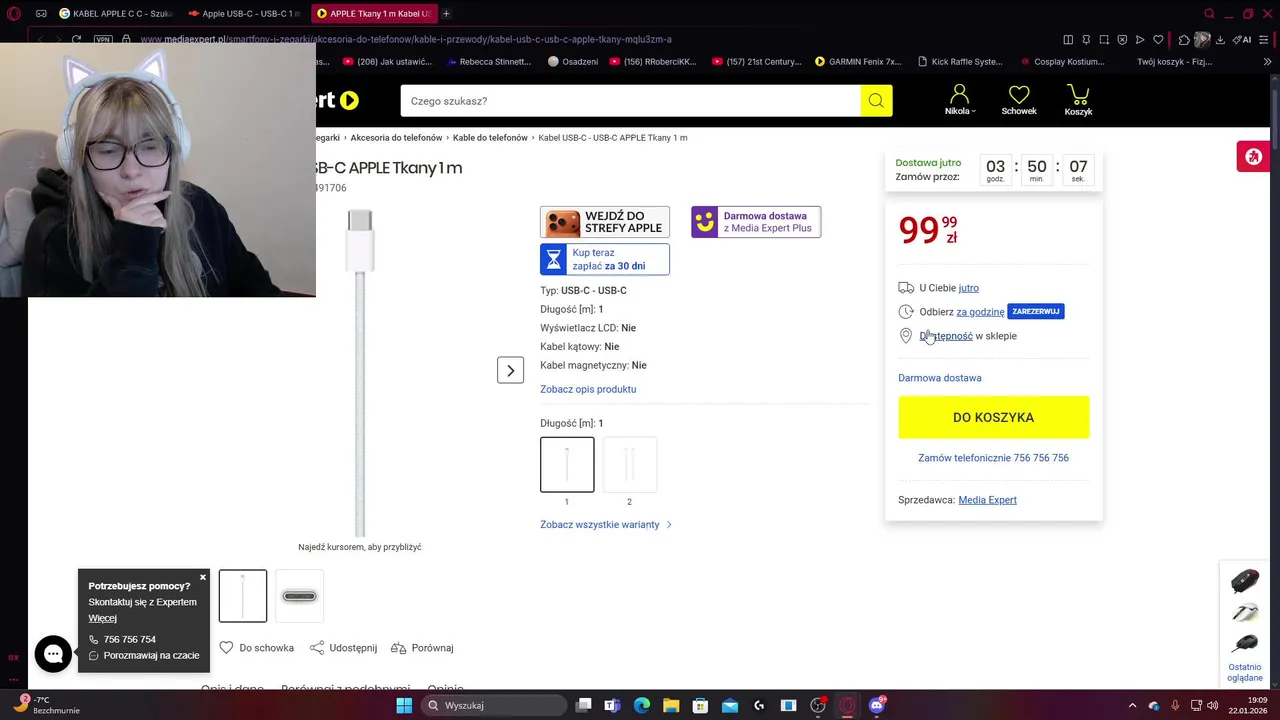
Task: Open Discord from taskbar
Action: 877,705
